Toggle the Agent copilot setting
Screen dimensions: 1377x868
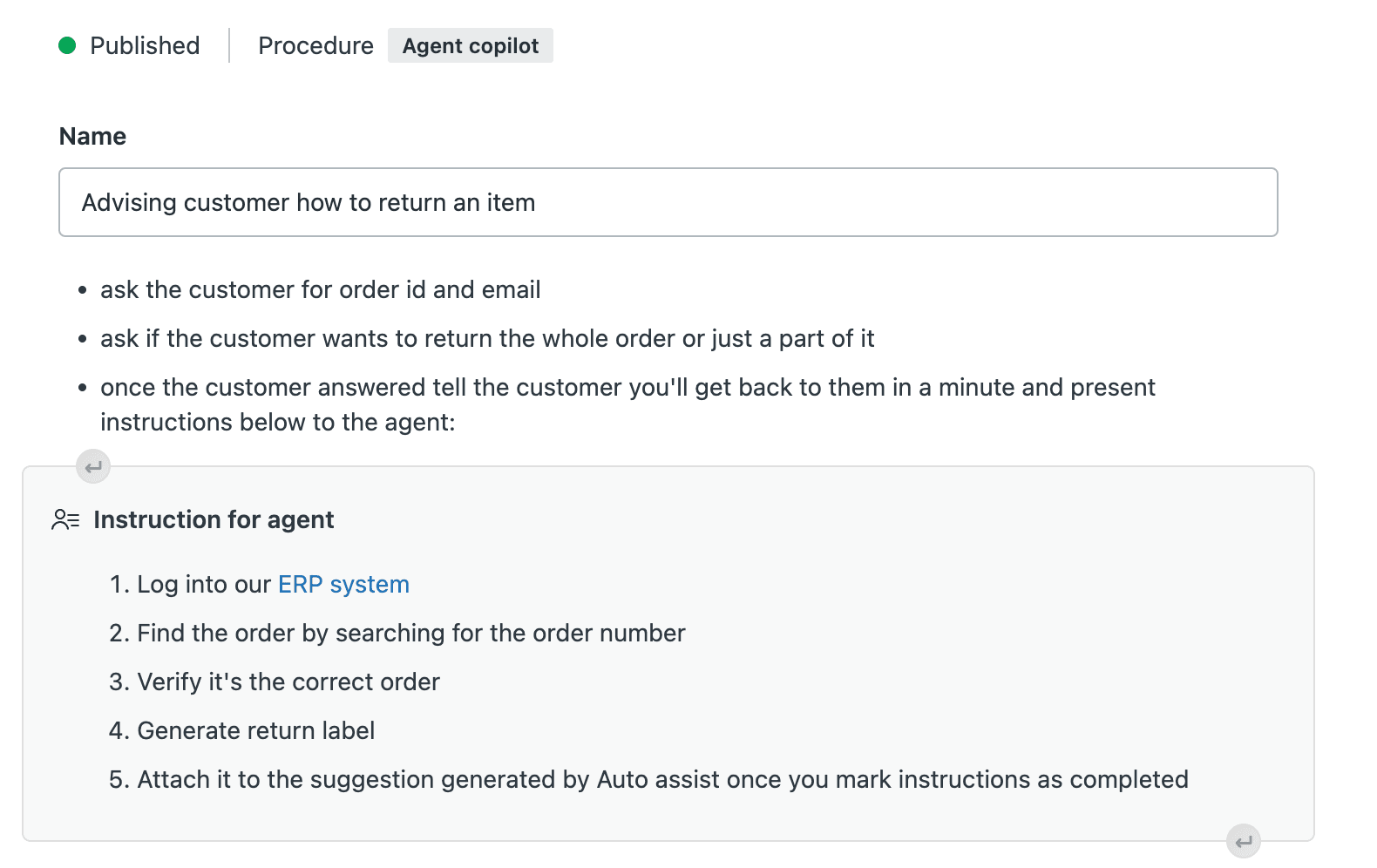point(470,45)
